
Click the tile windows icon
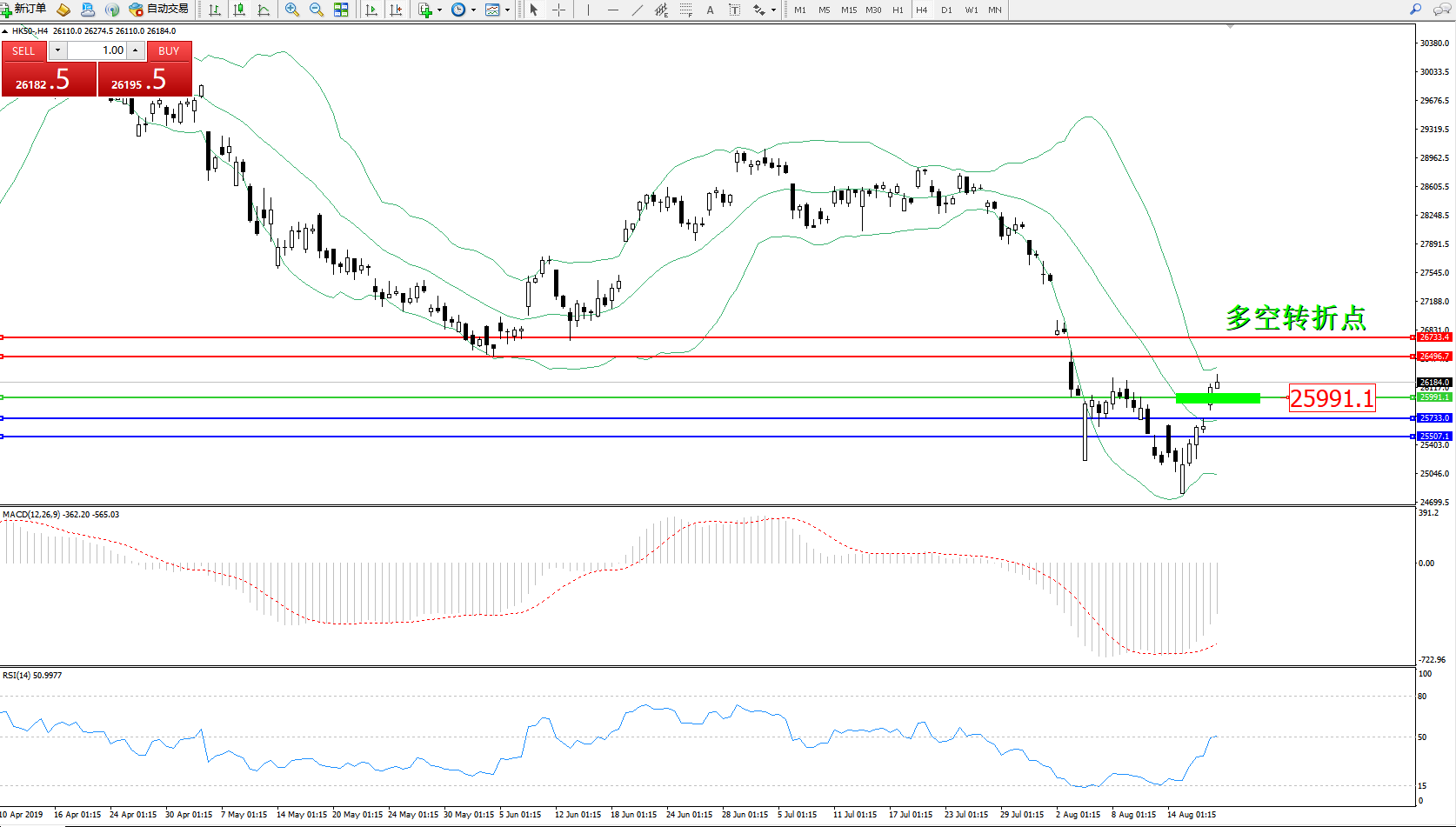click(x=341, y=10)
